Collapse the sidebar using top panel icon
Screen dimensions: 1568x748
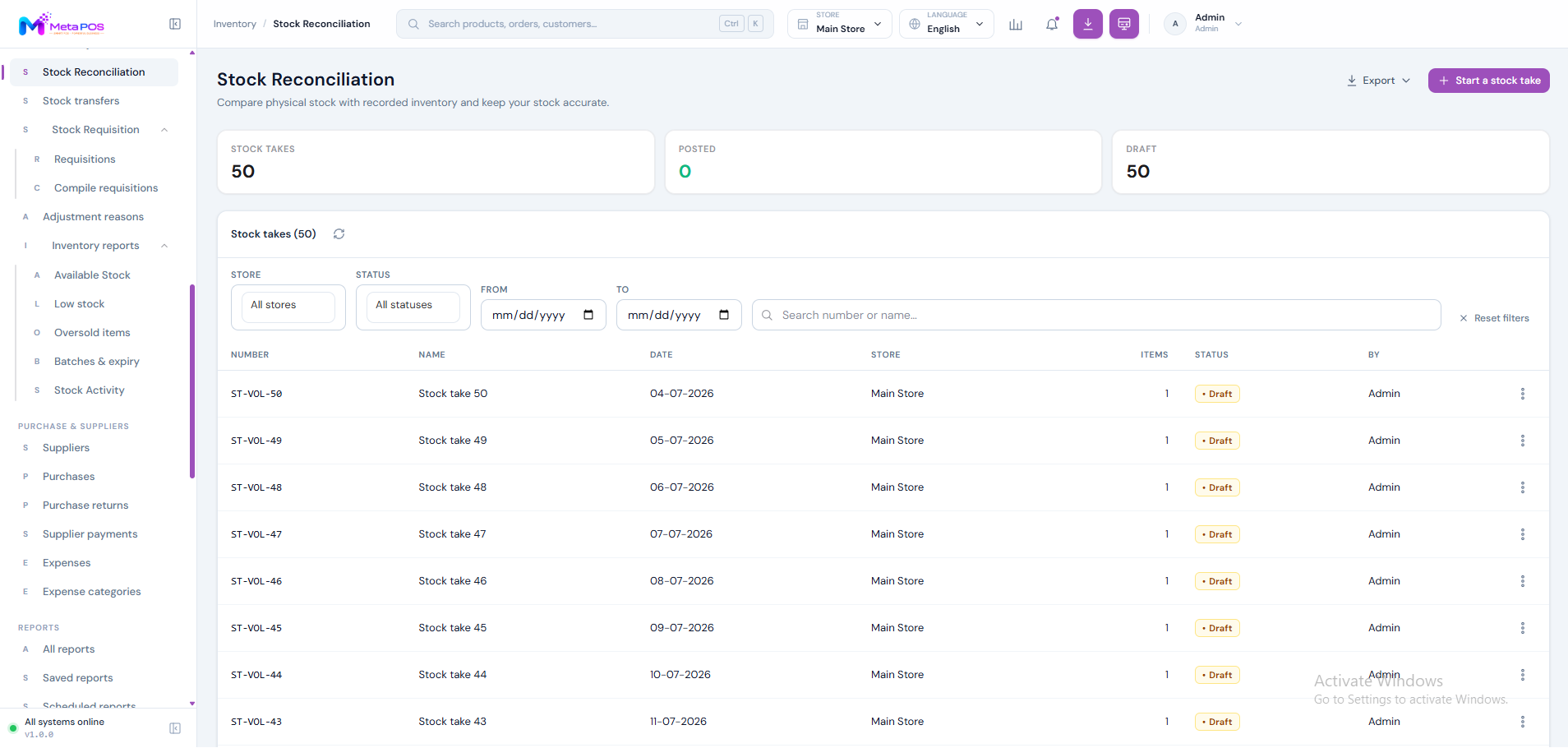[x=175, y=24]
